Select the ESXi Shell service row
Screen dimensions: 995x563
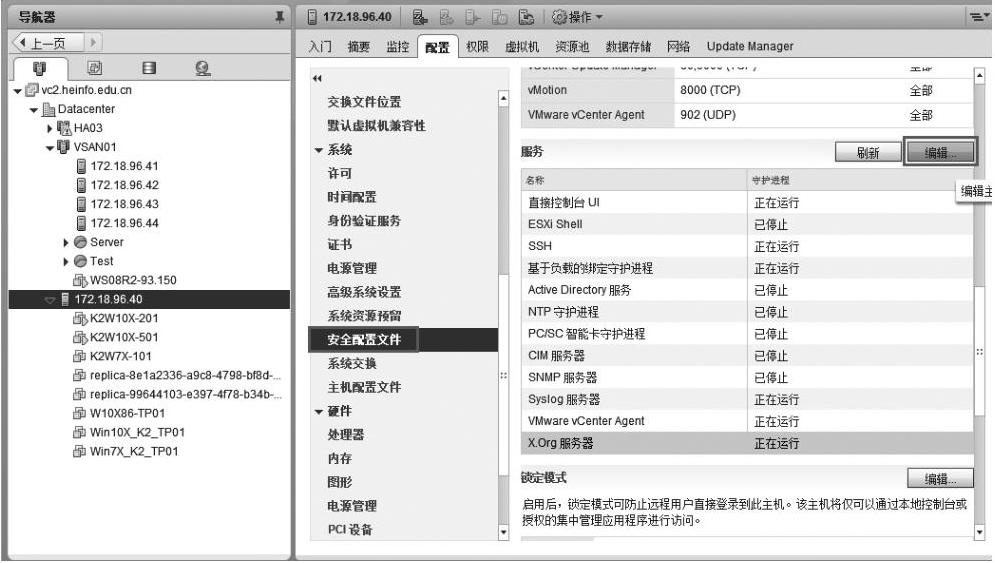(747, 225)
